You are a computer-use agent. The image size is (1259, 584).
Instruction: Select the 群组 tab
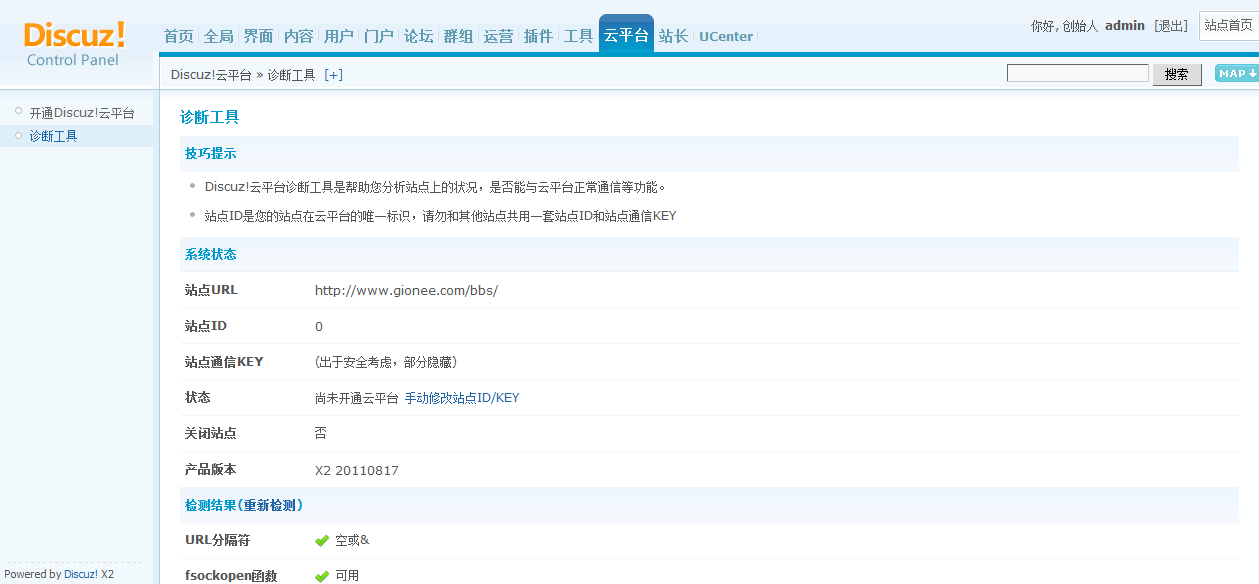coord(458,36)
